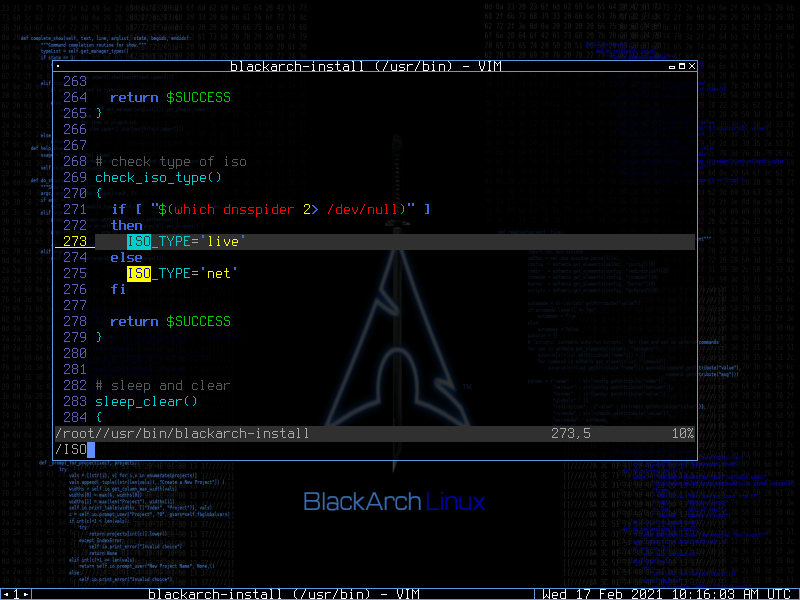This screenshot has width=800, height=600.
Task: Click sleep_clear() function name
Action: (146, 402)
